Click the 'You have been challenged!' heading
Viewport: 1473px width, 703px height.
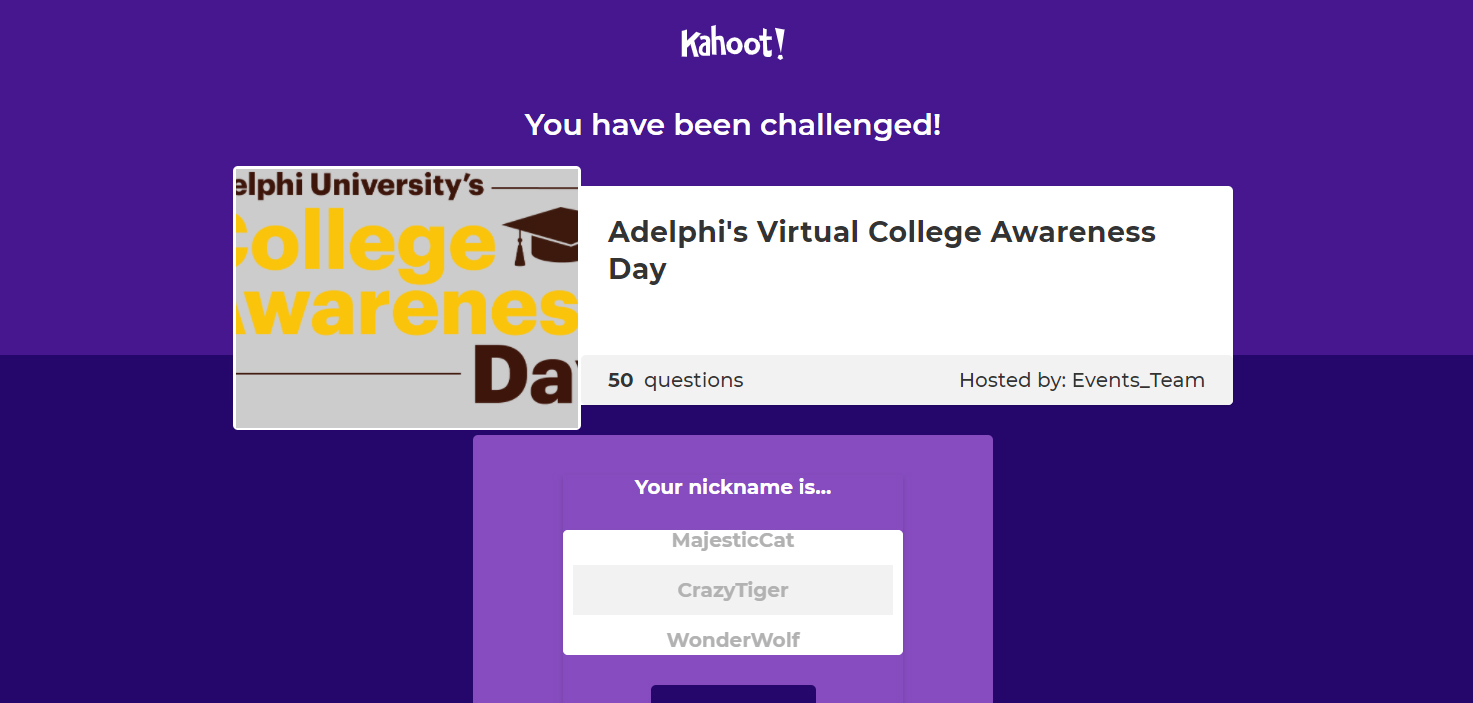(733, 125)
